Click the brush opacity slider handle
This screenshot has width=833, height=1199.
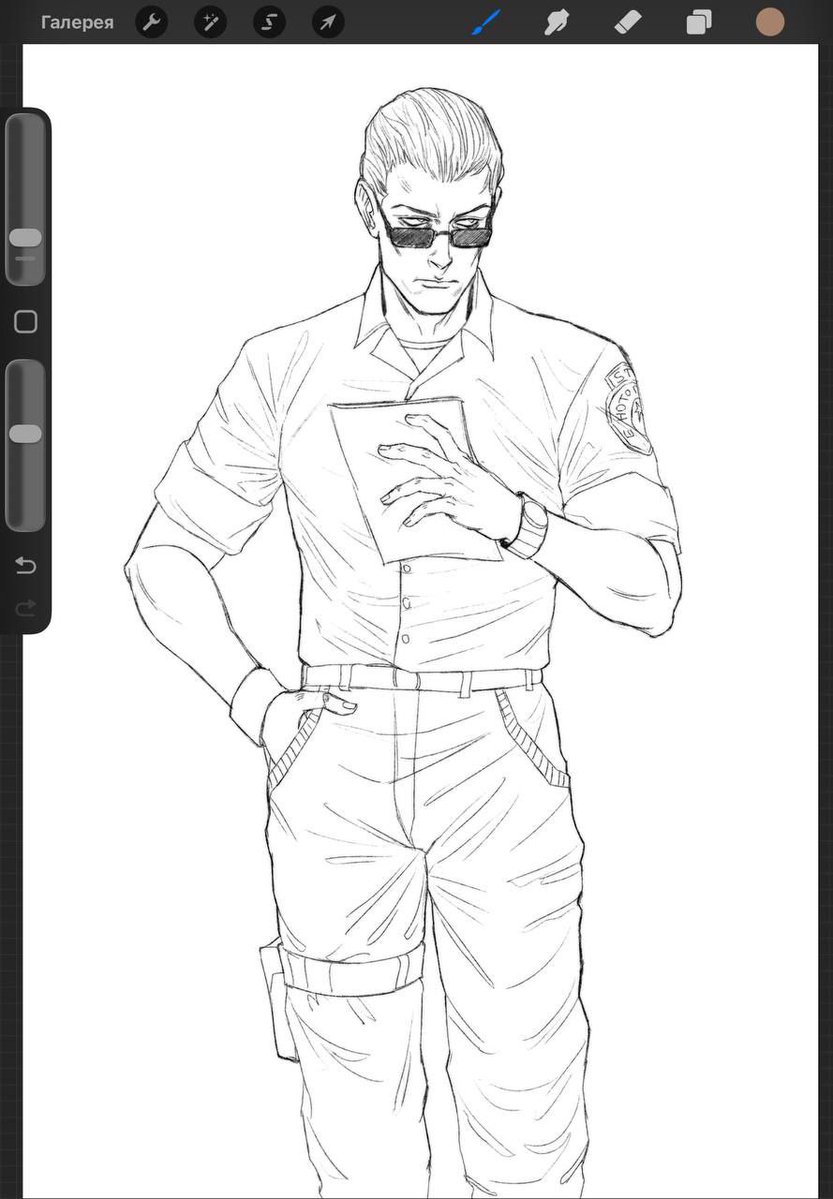pos(26,434)
